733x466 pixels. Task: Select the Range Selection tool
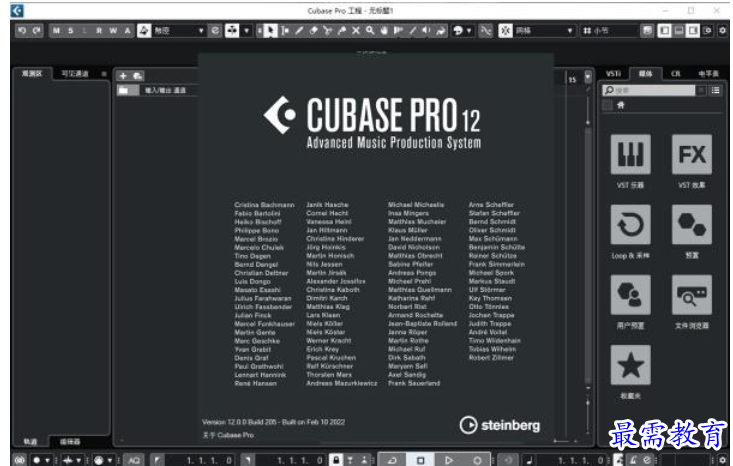[285, 31]
